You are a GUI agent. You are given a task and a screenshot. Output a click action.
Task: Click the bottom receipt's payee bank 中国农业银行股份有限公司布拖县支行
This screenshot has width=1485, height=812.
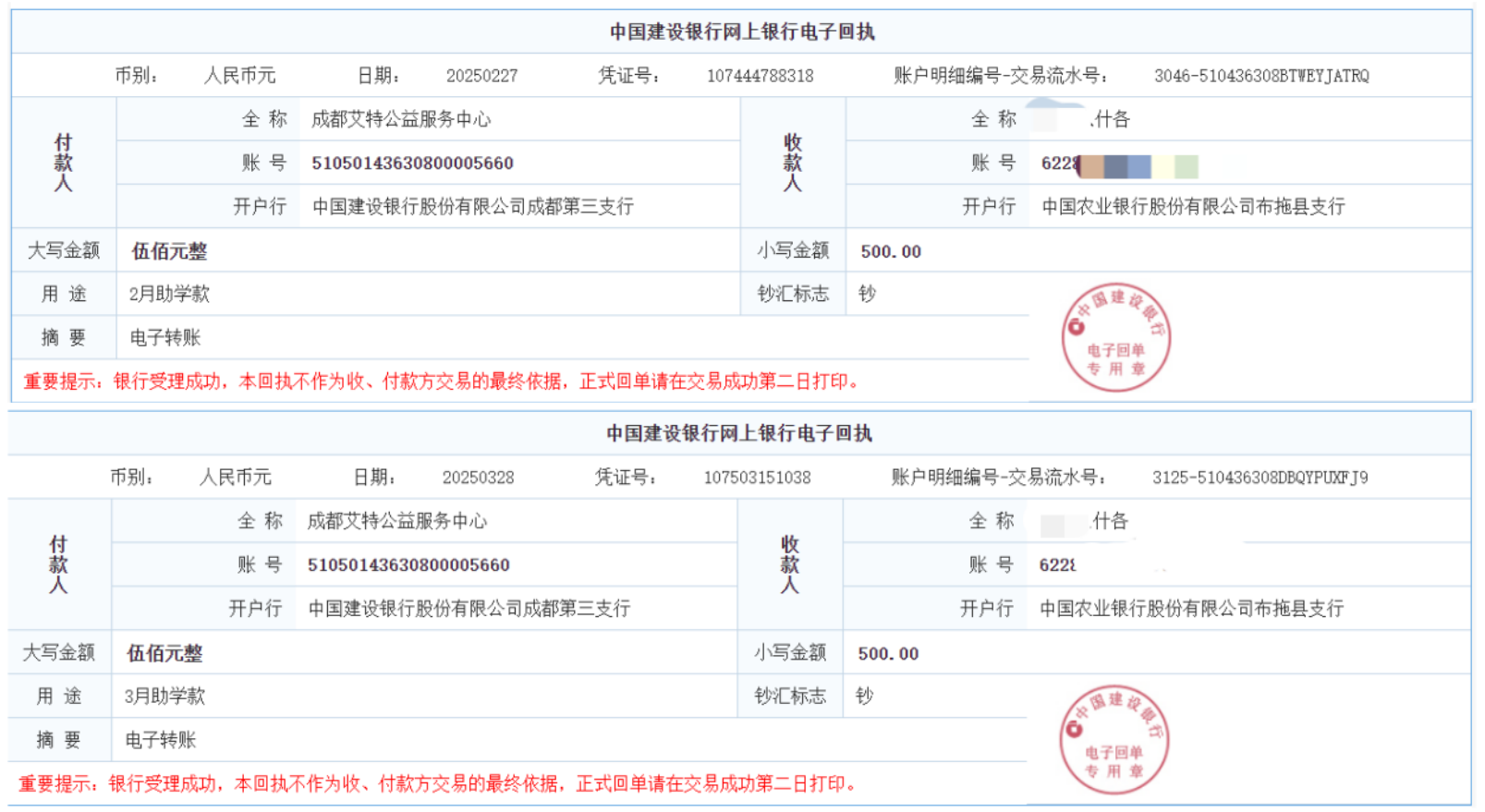1191,608
